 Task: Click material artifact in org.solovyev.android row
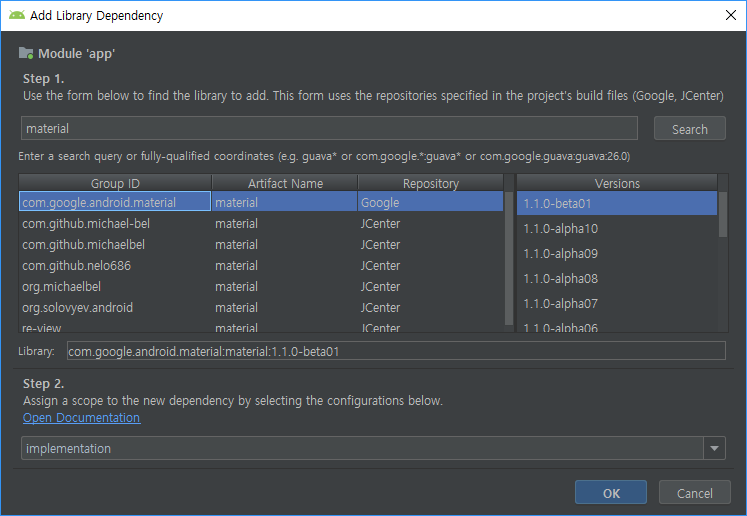[285, 307]
